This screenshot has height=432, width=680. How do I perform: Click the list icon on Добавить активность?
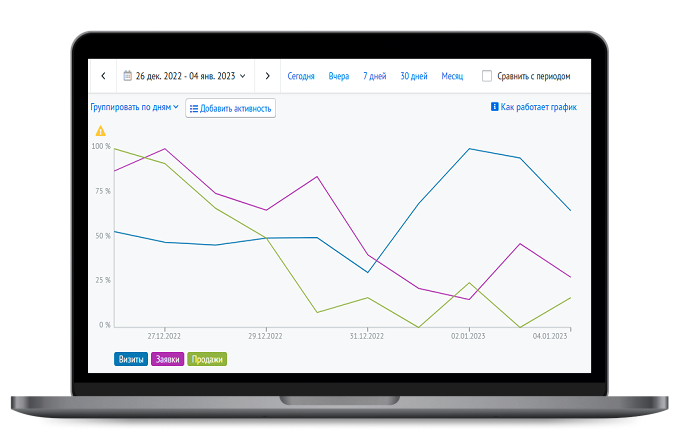(x=194, y=108)
